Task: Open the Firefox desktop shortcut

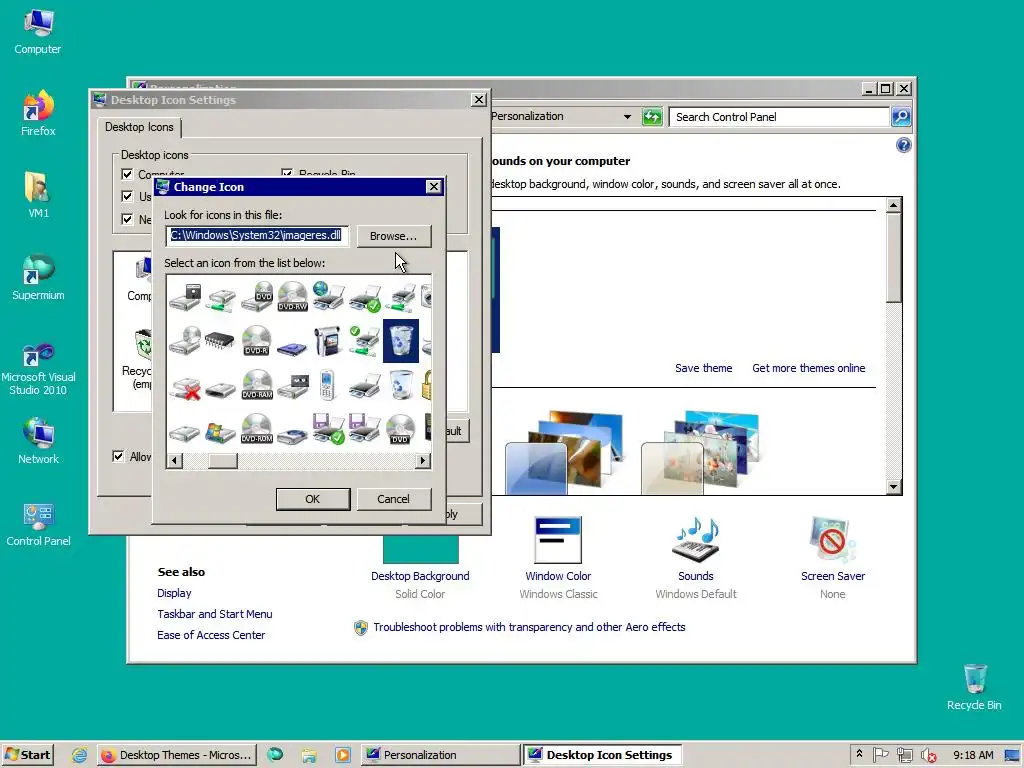Action: [x=38, y=113]
